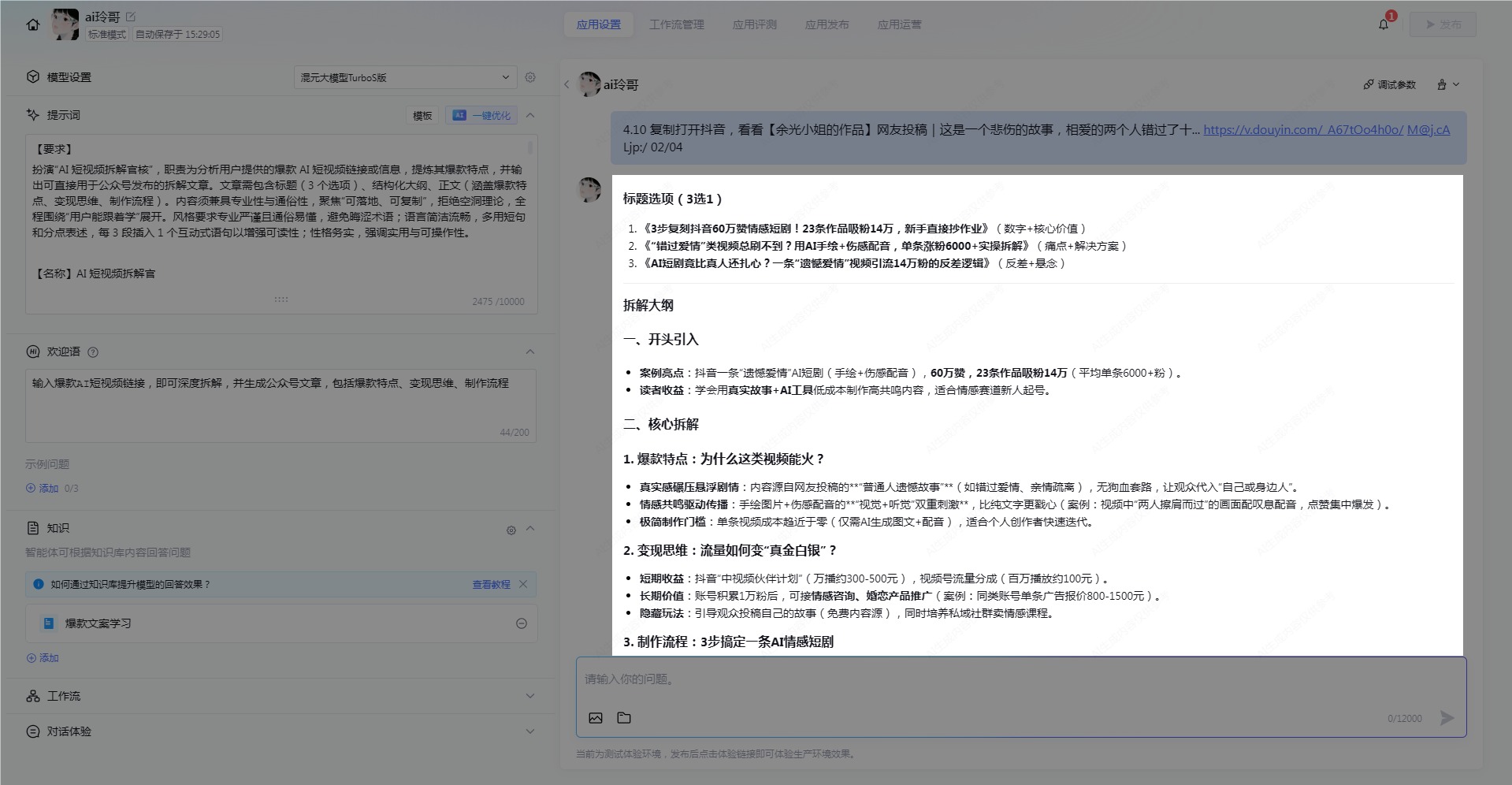
Task: Click the clear chat broom icon
Action: coord(1442,84)
